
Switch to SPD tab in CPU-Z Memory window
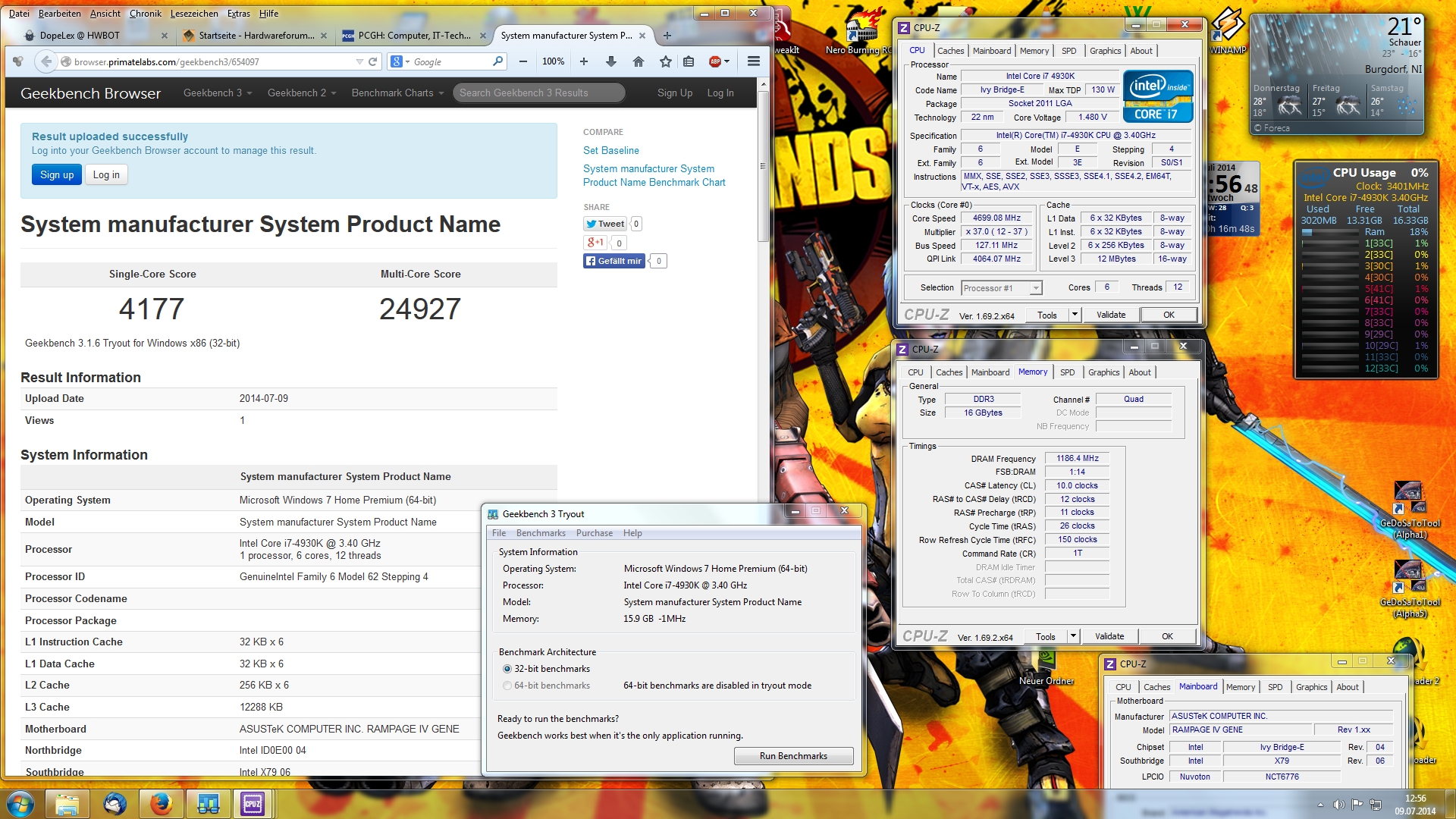coord(1067,372)
